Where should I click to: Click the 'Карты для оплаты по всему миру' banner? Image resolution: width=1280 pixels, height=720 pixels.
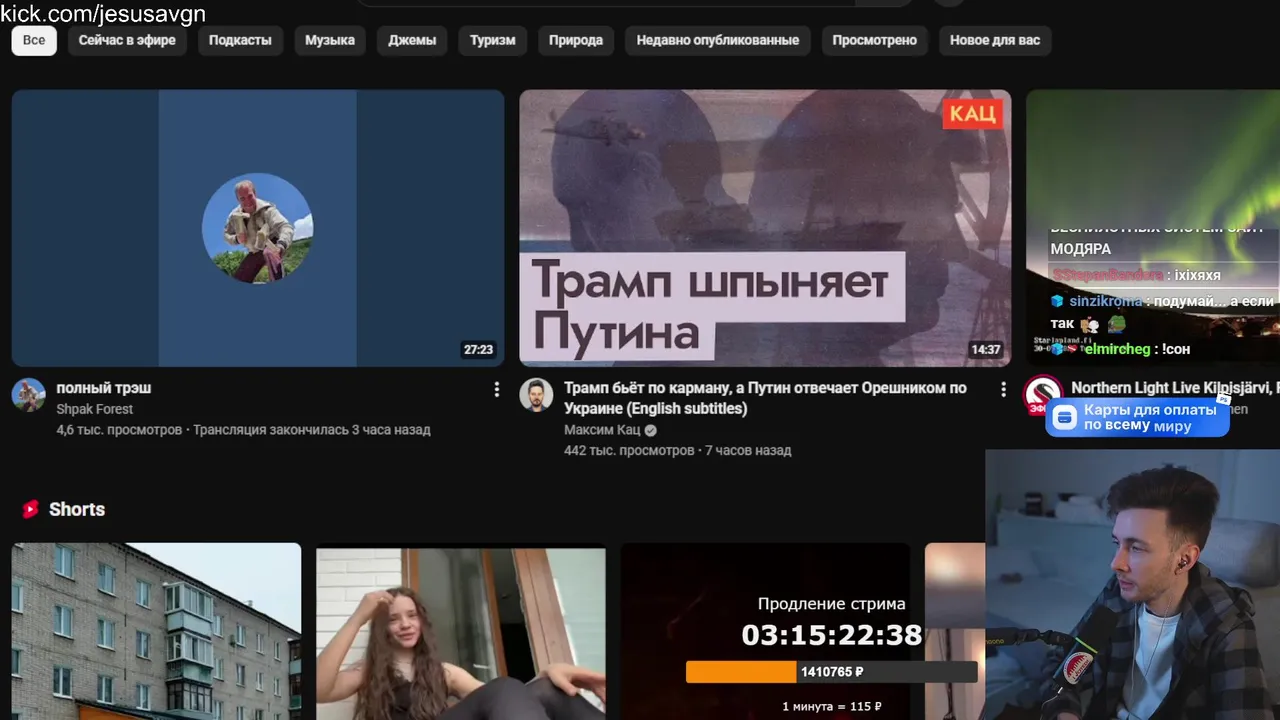pyautogui.click(x=1137, y=418)
